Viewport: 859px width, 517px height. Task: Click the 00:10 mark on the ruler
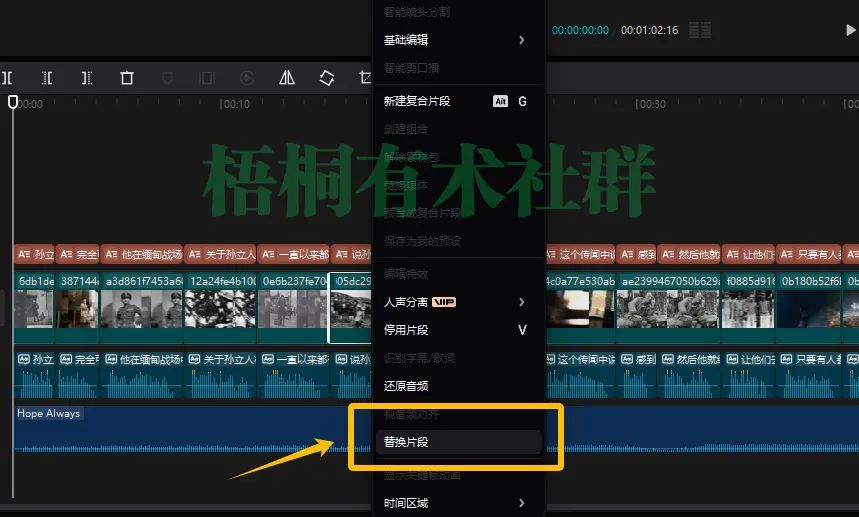point(235,104)
